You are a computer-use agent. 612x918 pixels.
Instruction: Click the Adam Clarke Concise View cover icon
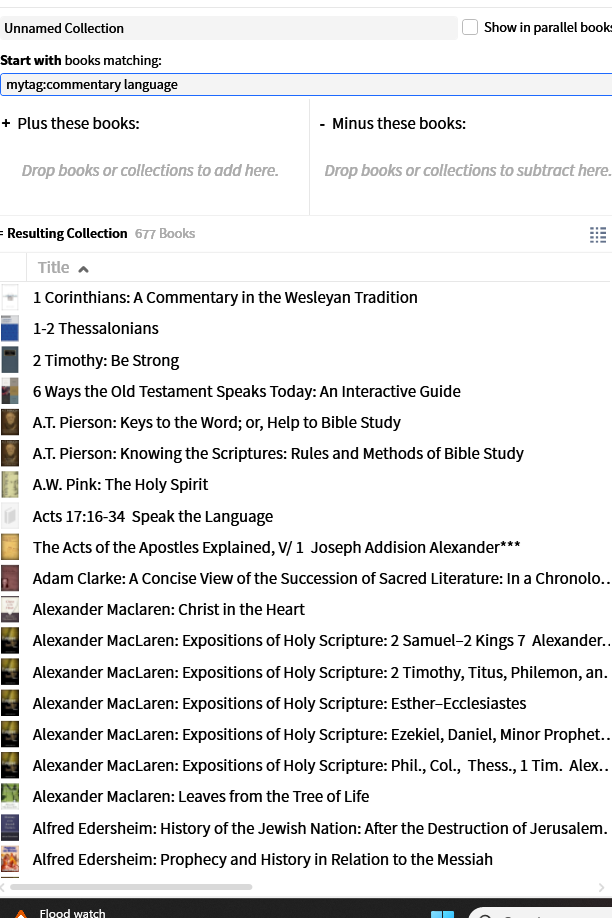[9, 578]
